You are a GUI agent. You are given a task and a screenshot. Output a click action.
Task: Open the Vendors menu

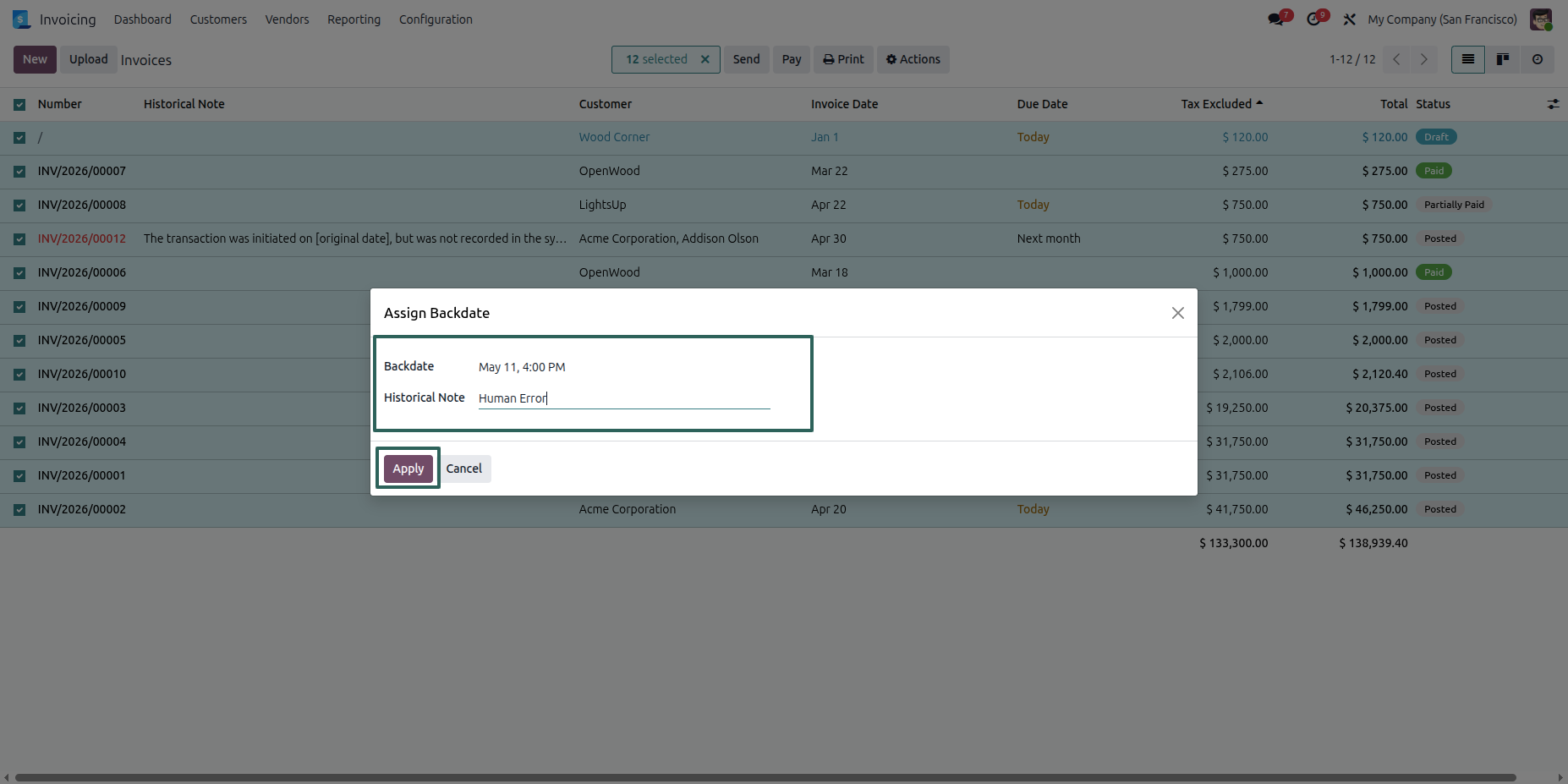click(x=287, y=19)
